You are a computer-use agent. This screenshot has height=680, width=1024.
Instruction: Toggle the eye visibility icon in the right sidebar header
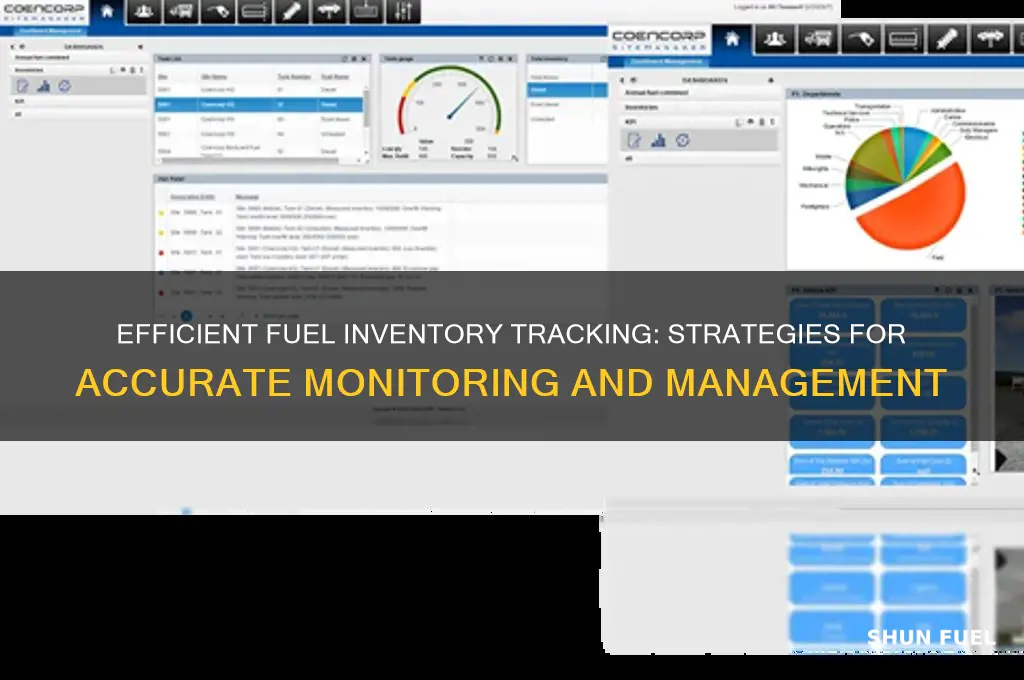(x=633, y=80)
